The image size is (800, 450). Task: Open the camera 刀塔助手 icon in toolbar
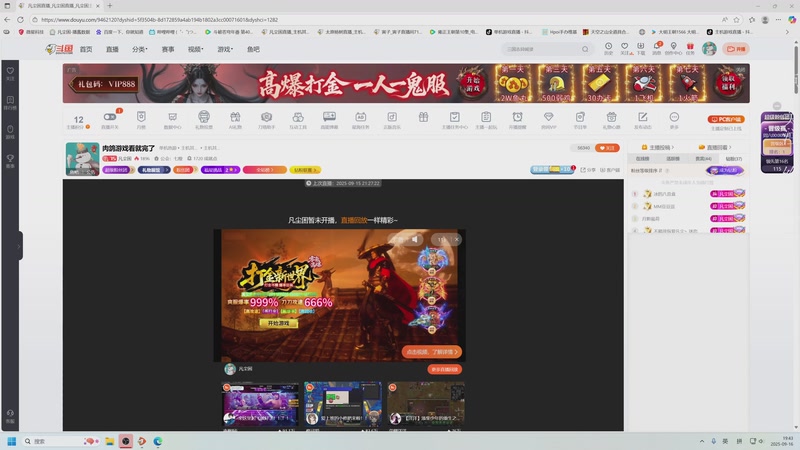[x=266, y=120]
